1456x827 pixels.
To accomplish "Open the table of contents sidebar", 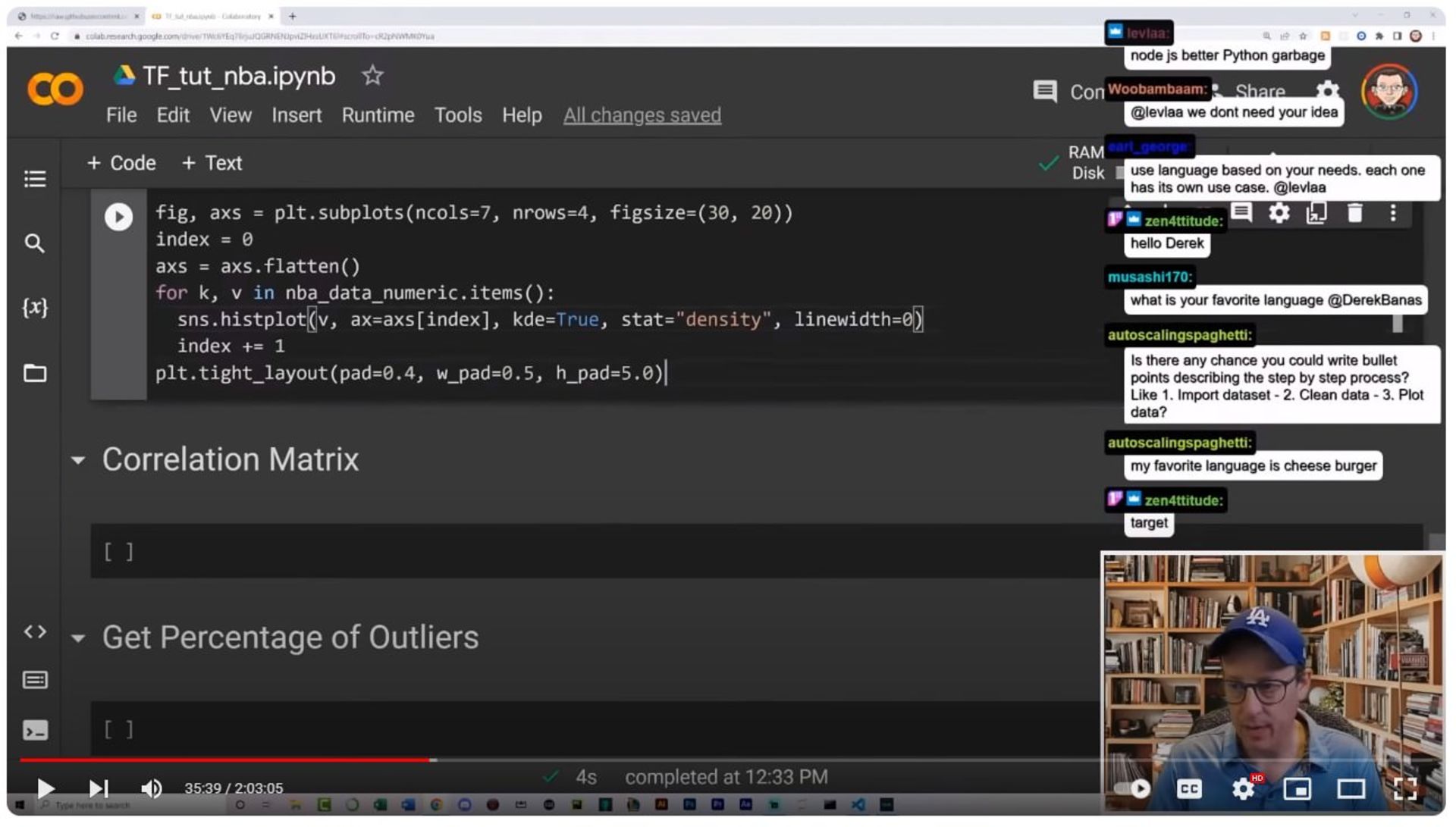I will tap(35, 179).
